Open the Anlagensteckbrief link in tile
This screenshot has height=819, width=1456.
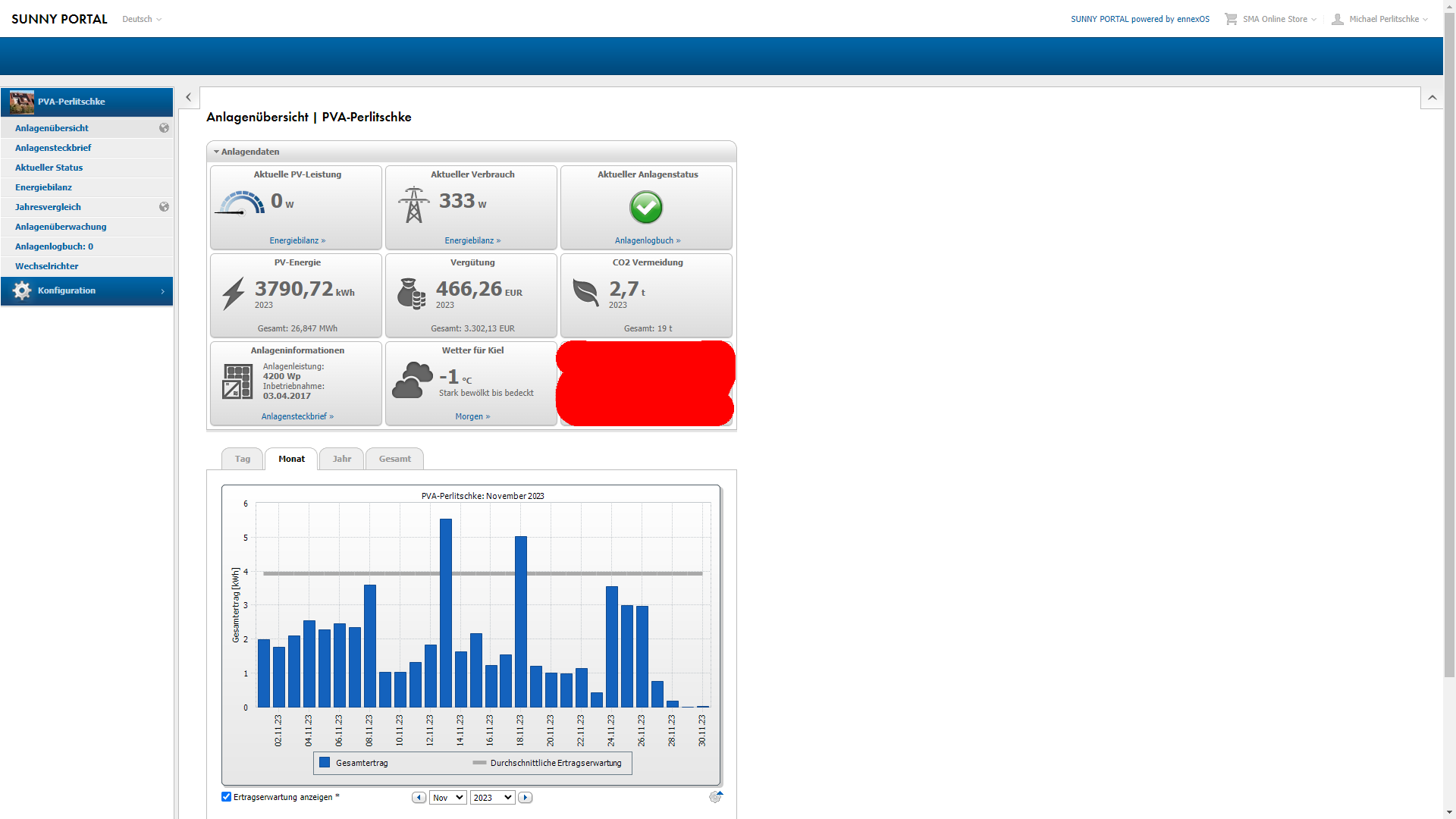297,416
